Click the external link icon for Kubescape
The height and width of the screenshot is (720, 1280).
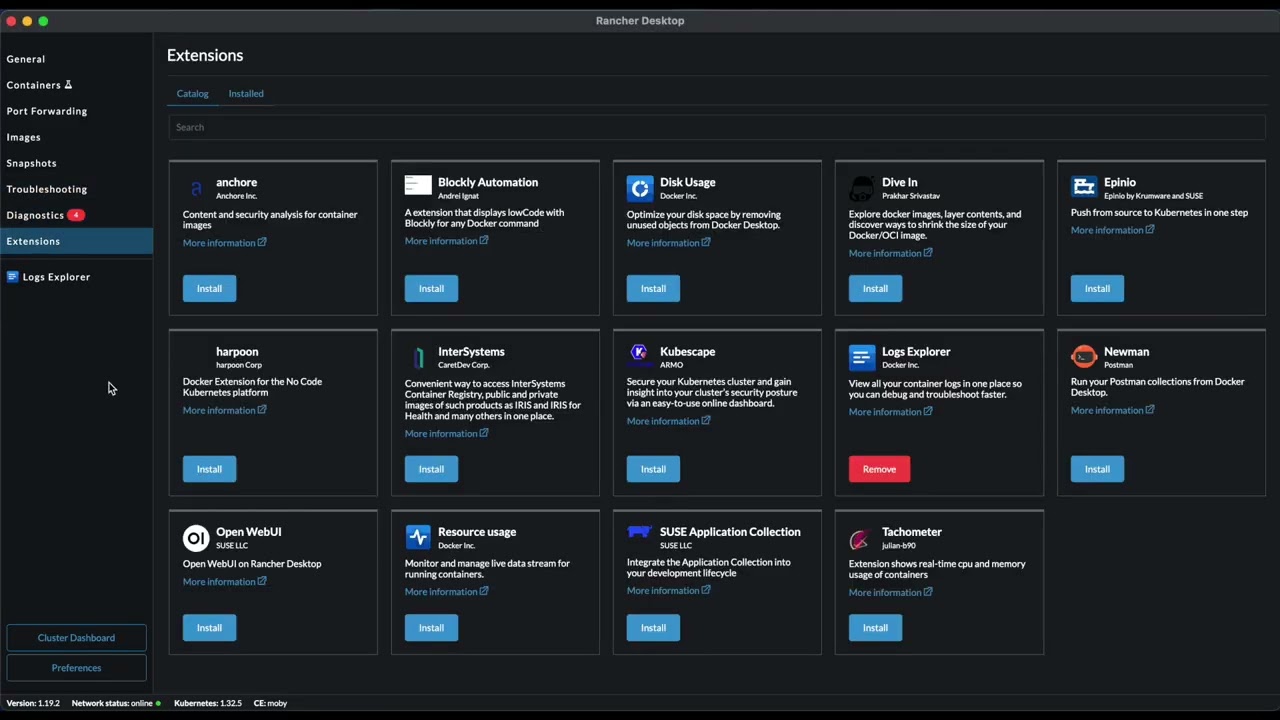point(706,421)
